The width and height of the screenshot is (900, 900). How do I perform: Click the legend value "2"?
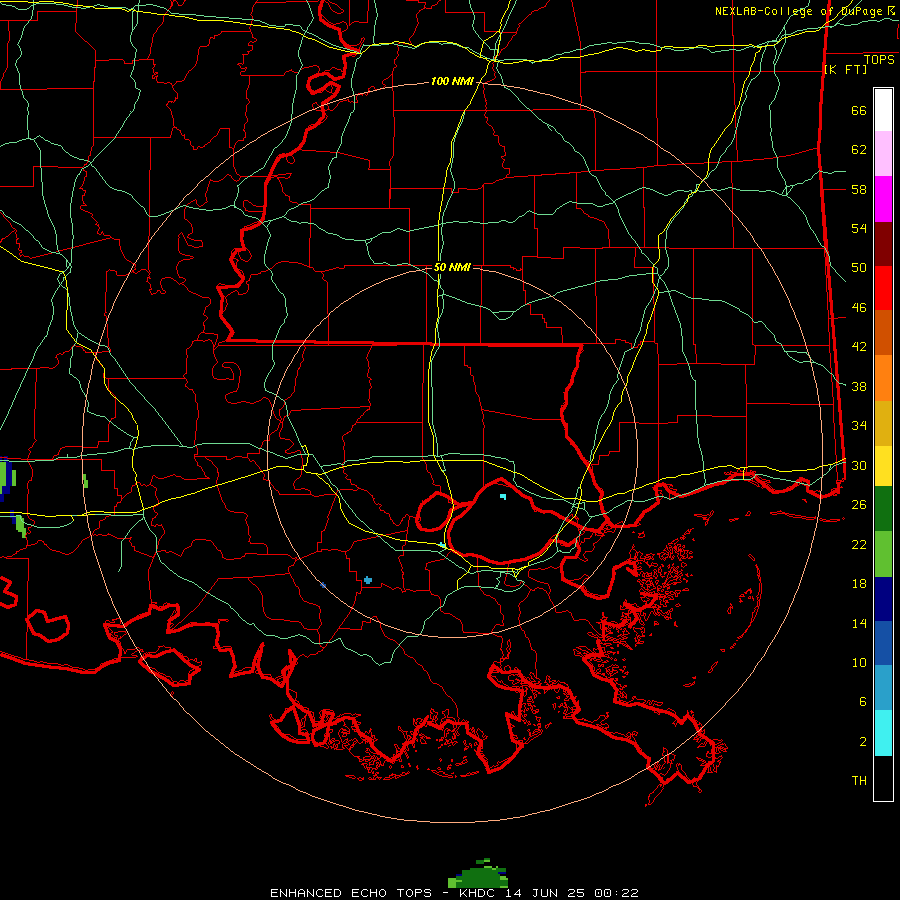[x=863, y=742]
